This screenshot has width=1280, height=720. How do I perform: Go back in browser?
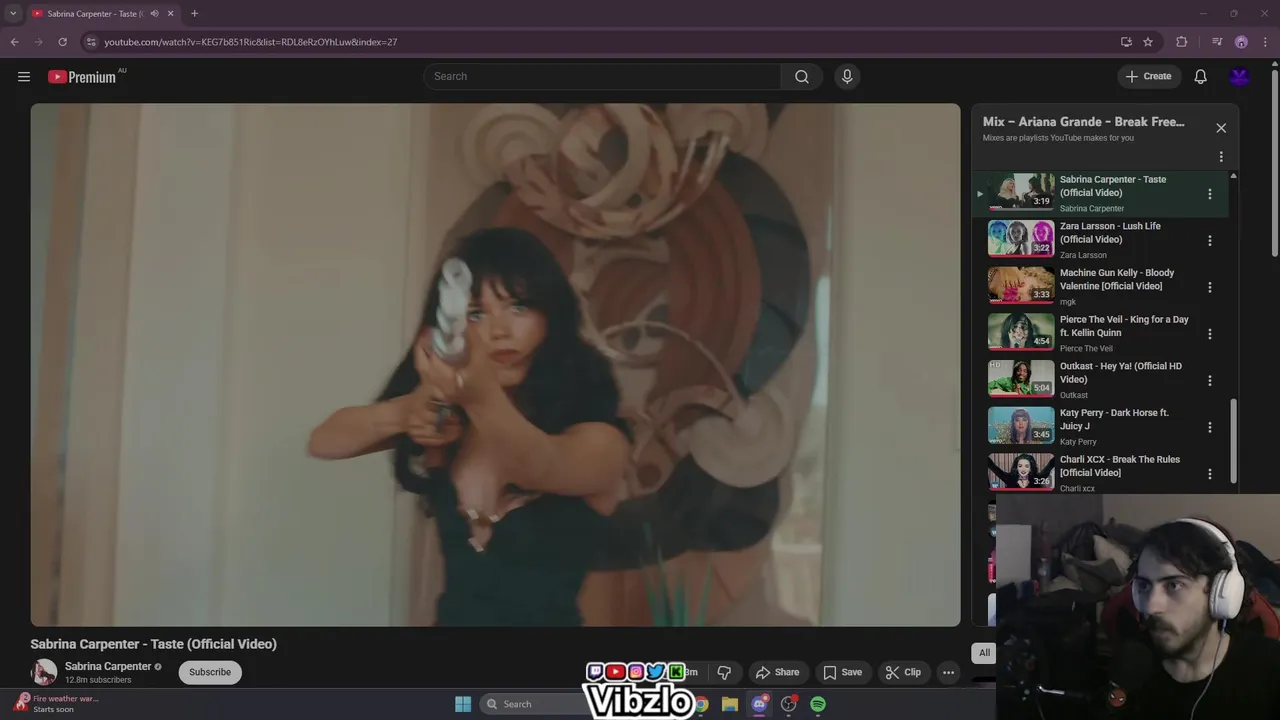point(14,42)
